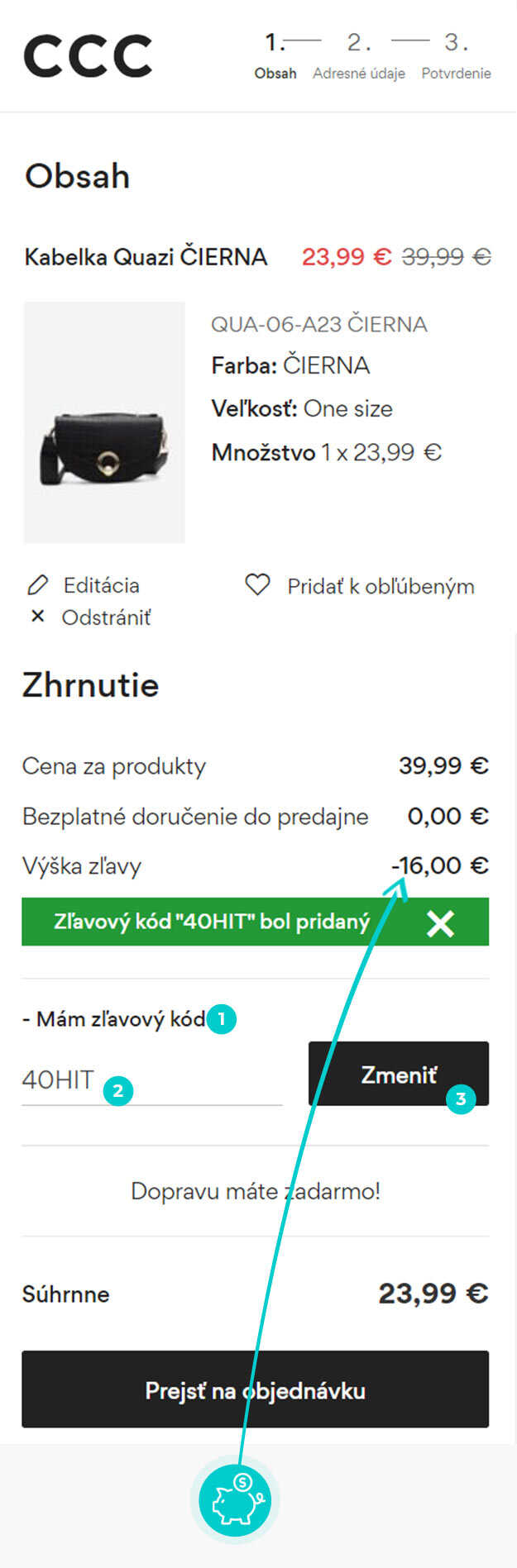Screen dimensions: 517x1568
Task: Click the pencil Editácia icon
Action: (x=38, y=585)
